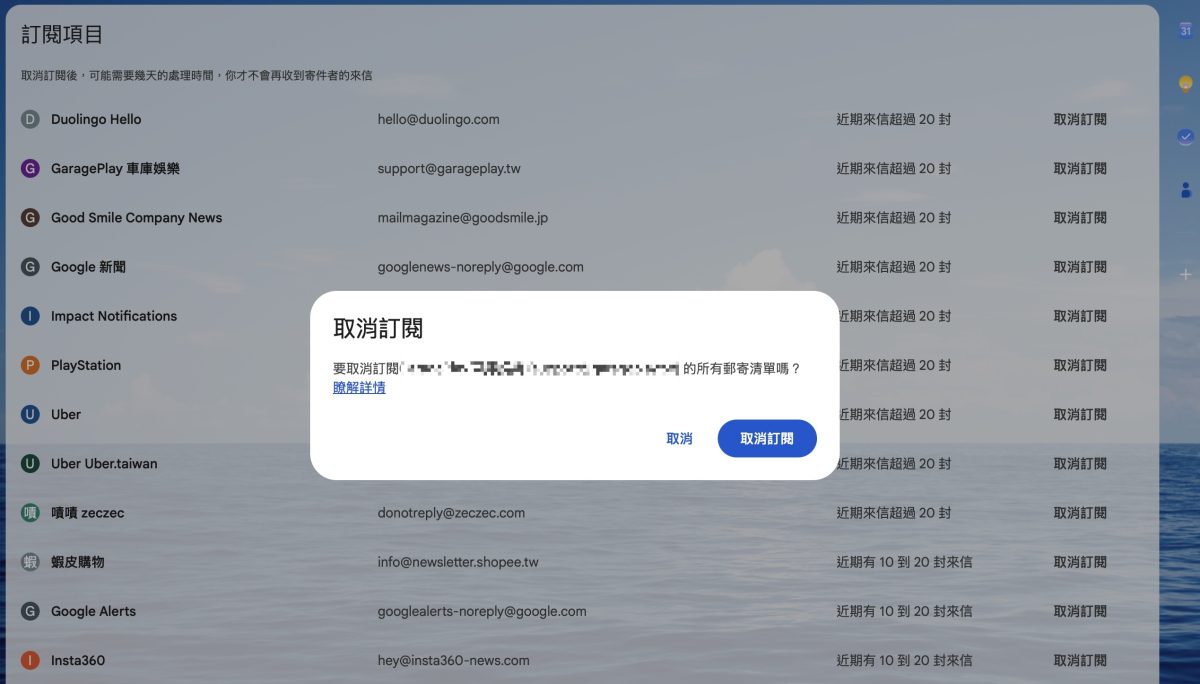
Task: Click the 訂閱項目 page heading
Action: click(x=62, y=34)
